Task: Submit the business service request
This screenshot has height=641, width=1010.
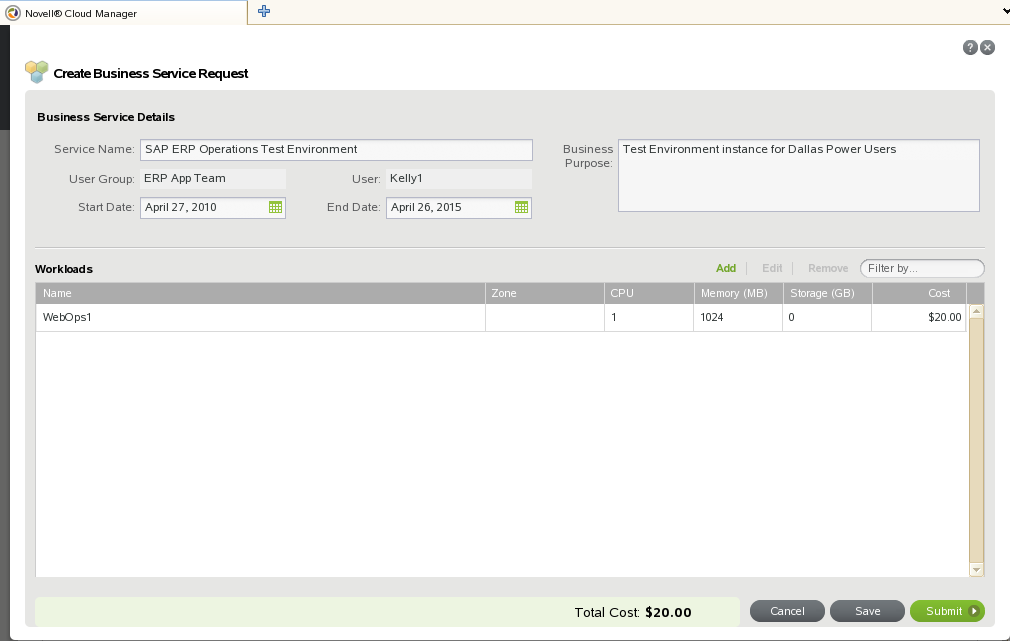Action: coord(947,611)
